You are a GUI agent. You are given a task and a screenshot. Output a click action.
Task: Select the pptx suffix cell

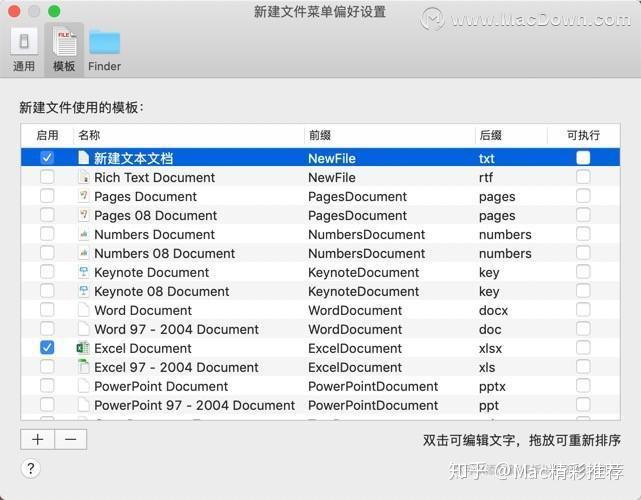pos(492,386)
